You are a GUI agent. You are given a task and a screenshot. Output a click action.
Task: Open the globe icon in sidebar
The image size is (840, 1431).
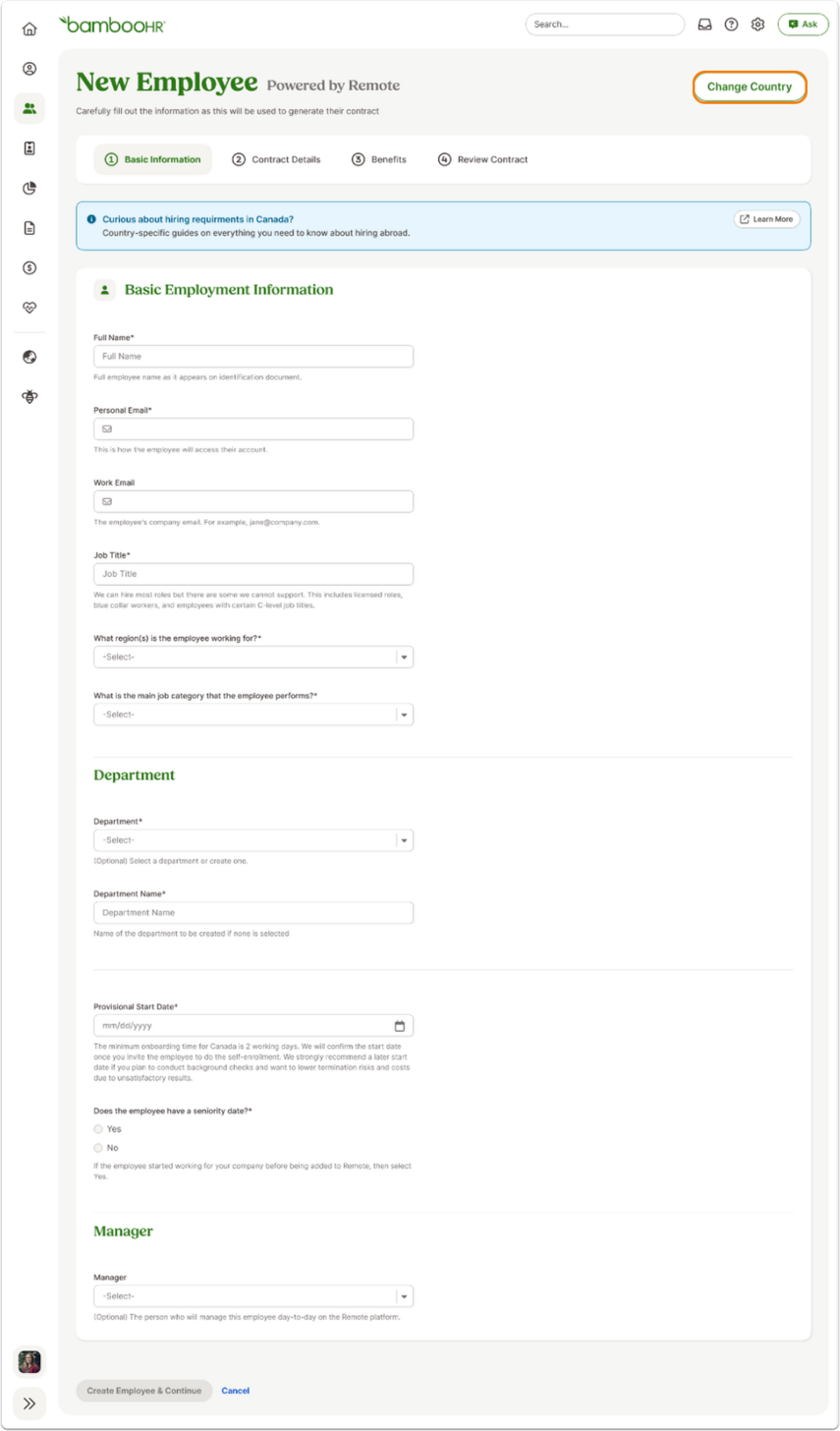coord(29,357)
